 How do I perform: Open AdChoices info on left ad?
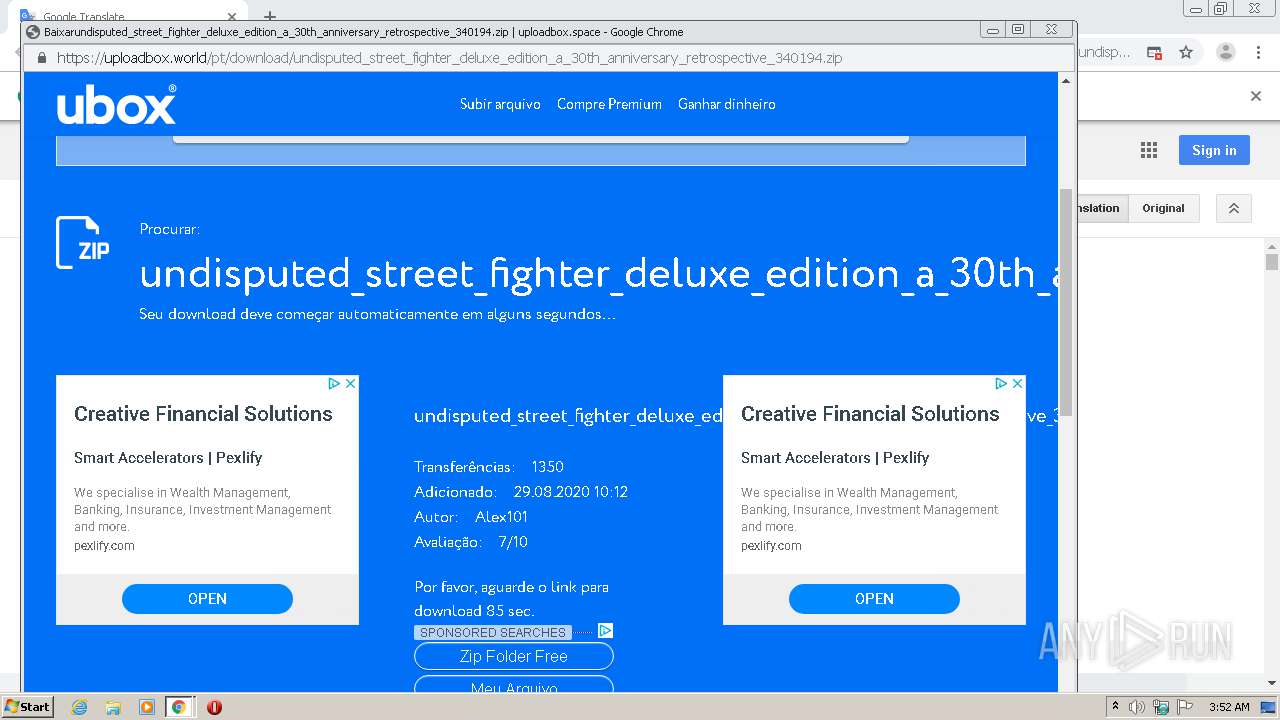tap(335, 383)
